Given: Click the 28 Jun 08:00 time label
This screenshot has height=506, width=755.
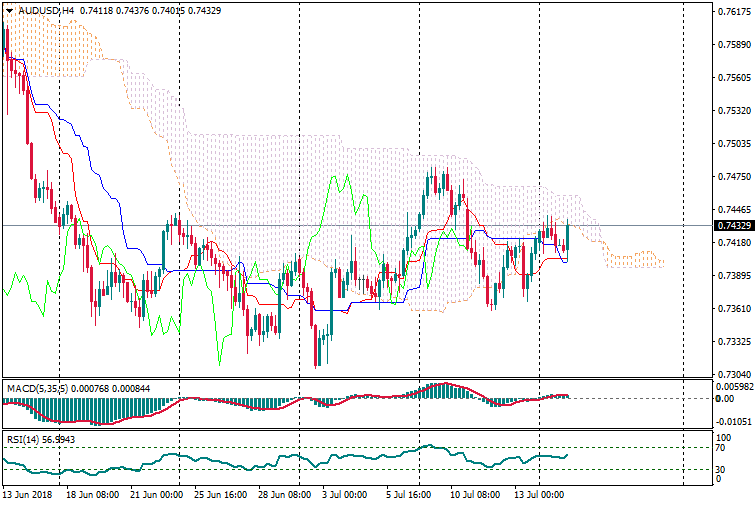Looking at the screenshot, I should (285, 495).
